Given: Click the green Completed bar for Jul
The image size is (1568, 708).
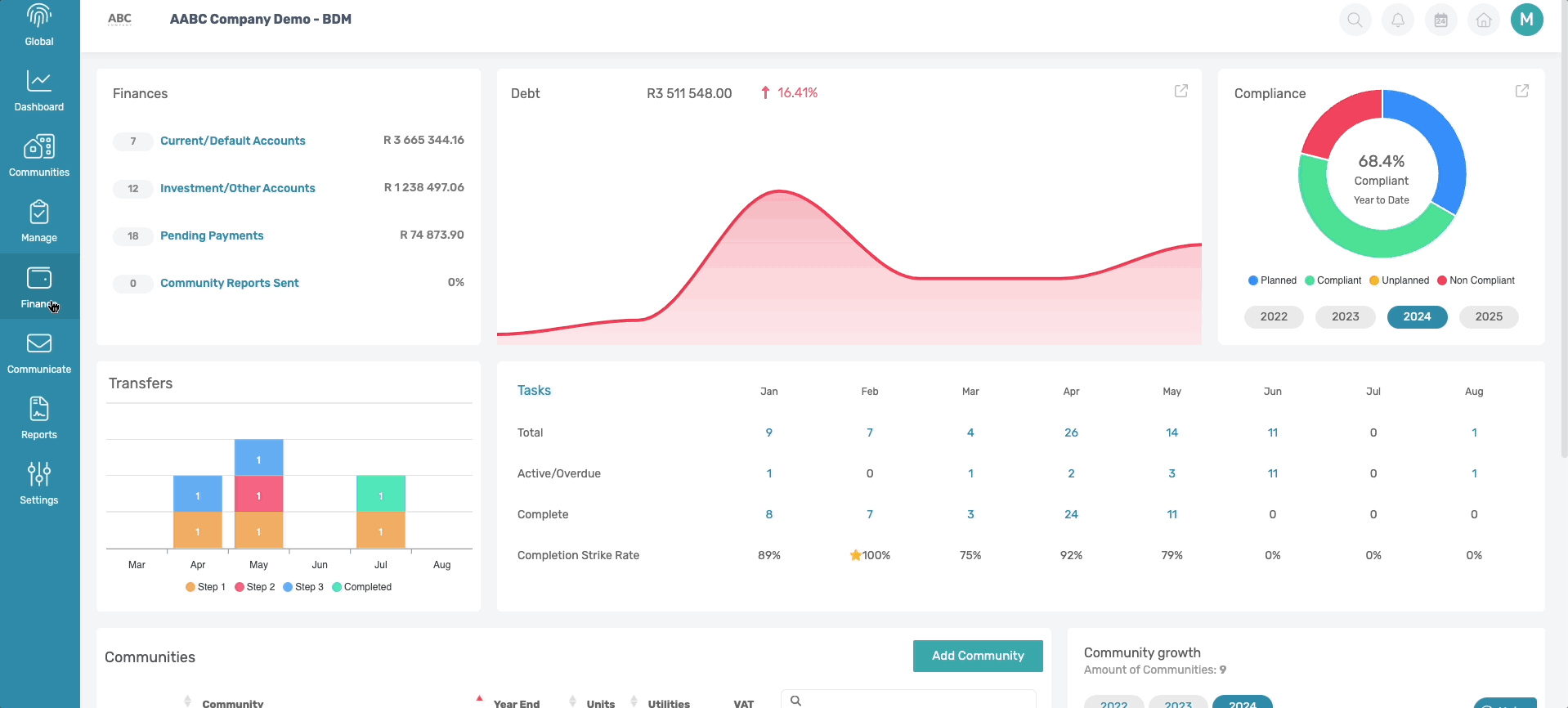Looking at the screenshot, I should point(381,494).
